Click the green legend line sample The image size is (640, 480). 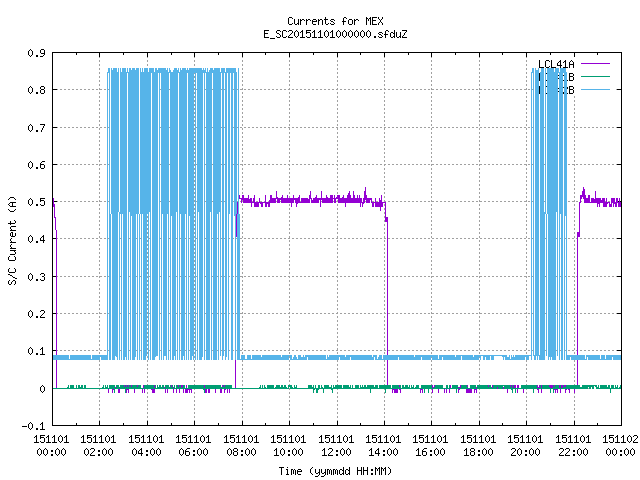click(595, 76)
